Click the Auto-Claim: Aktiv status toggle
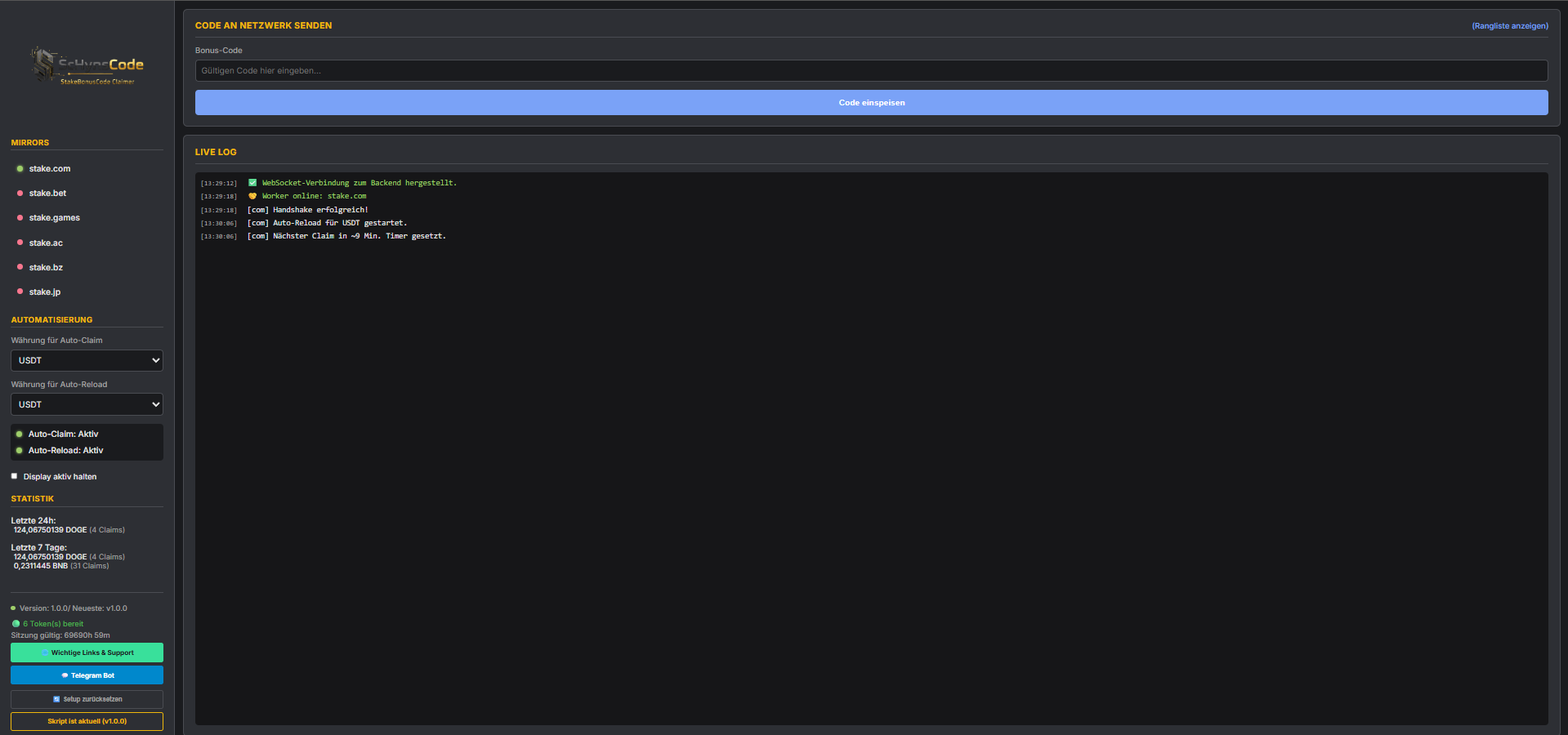The height and width of the screenshot is (735, 1568). click(20, 434)
